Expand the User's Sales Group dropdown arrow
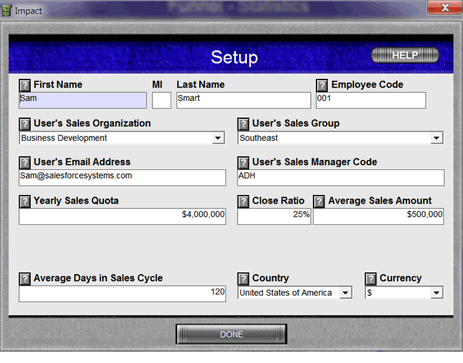 436,138
